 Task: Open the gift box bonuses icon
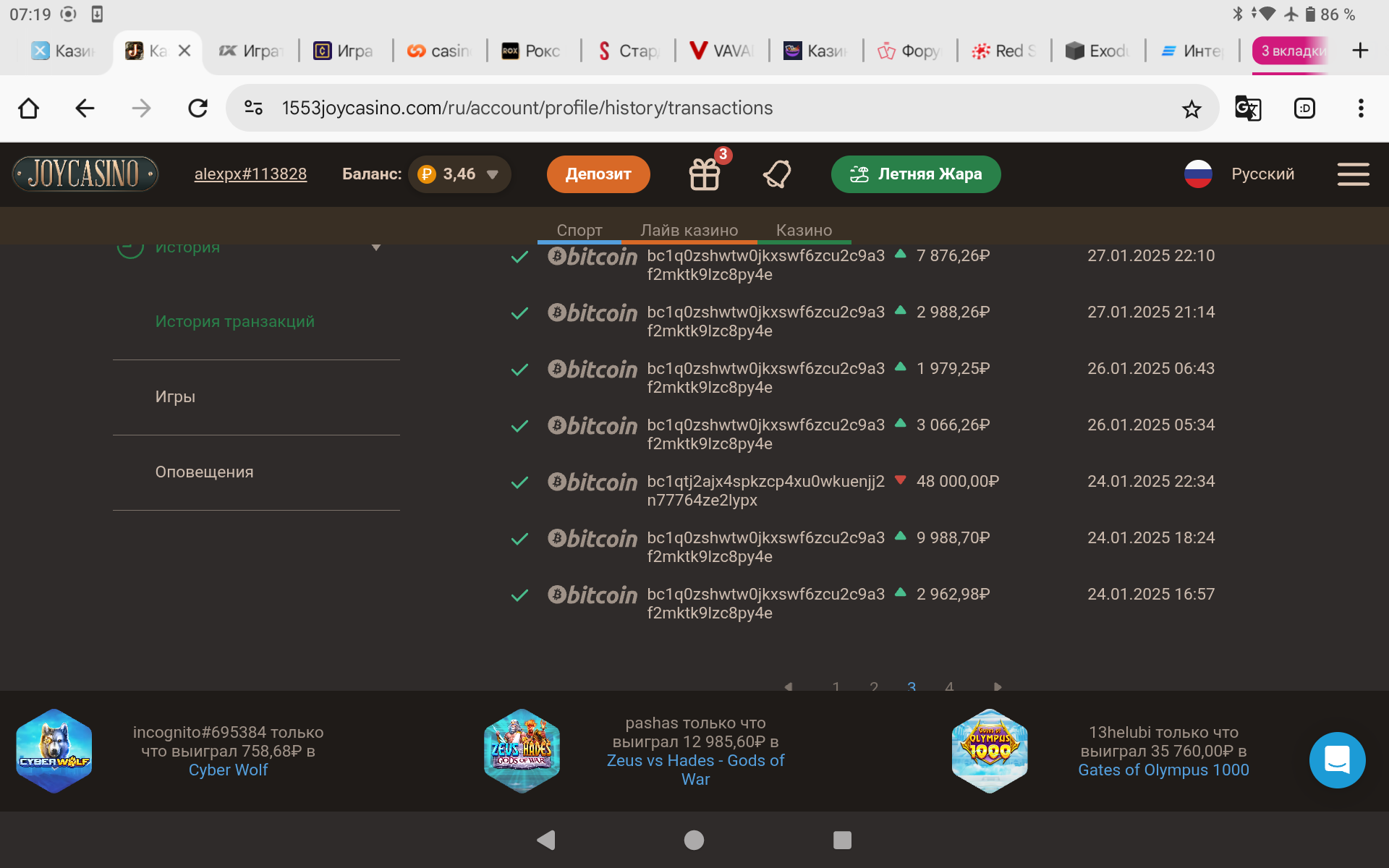click(x=704, y=174)
